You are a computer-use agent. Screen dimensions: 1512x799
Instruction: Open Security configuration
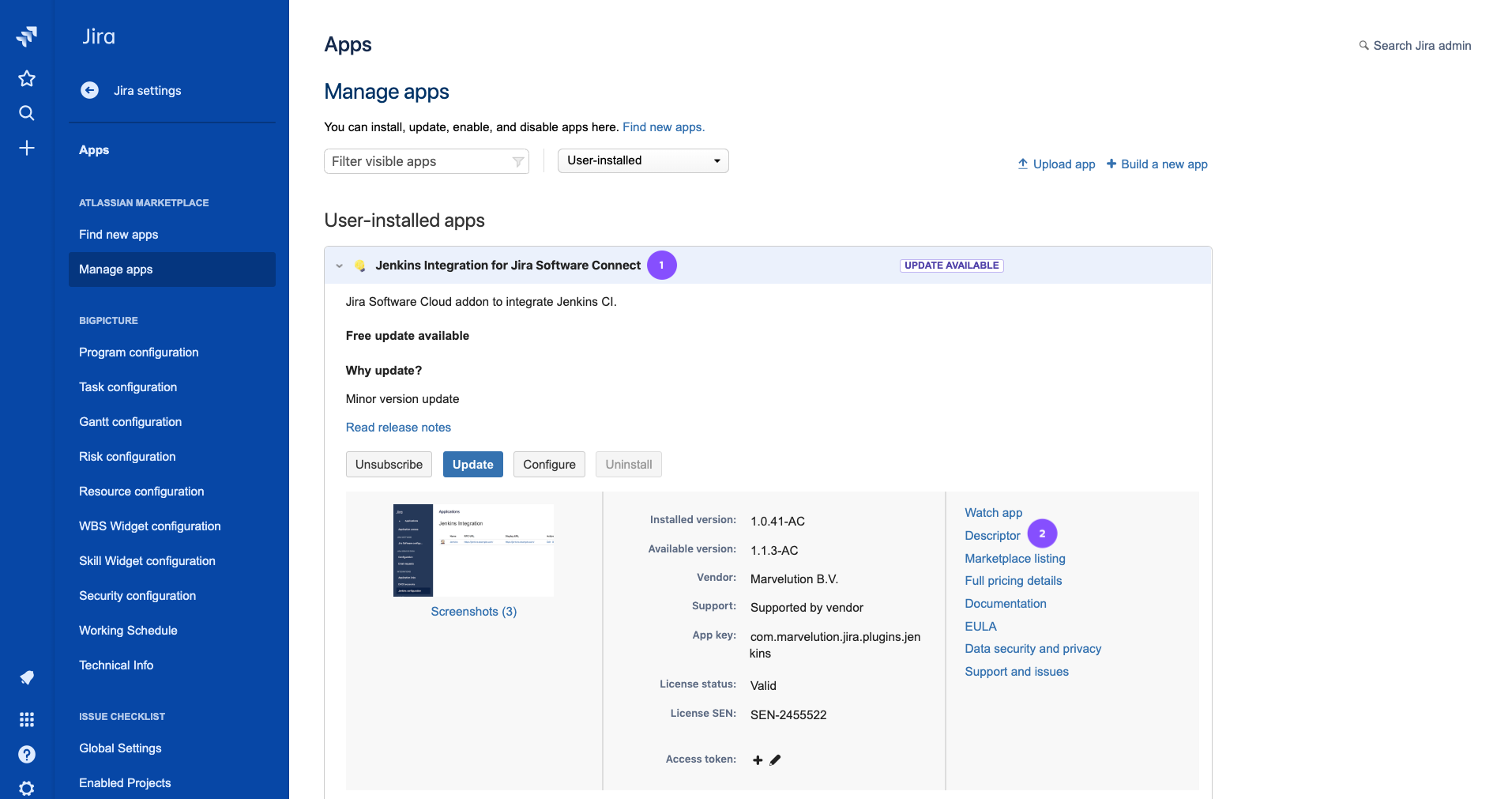click(137, 596)
